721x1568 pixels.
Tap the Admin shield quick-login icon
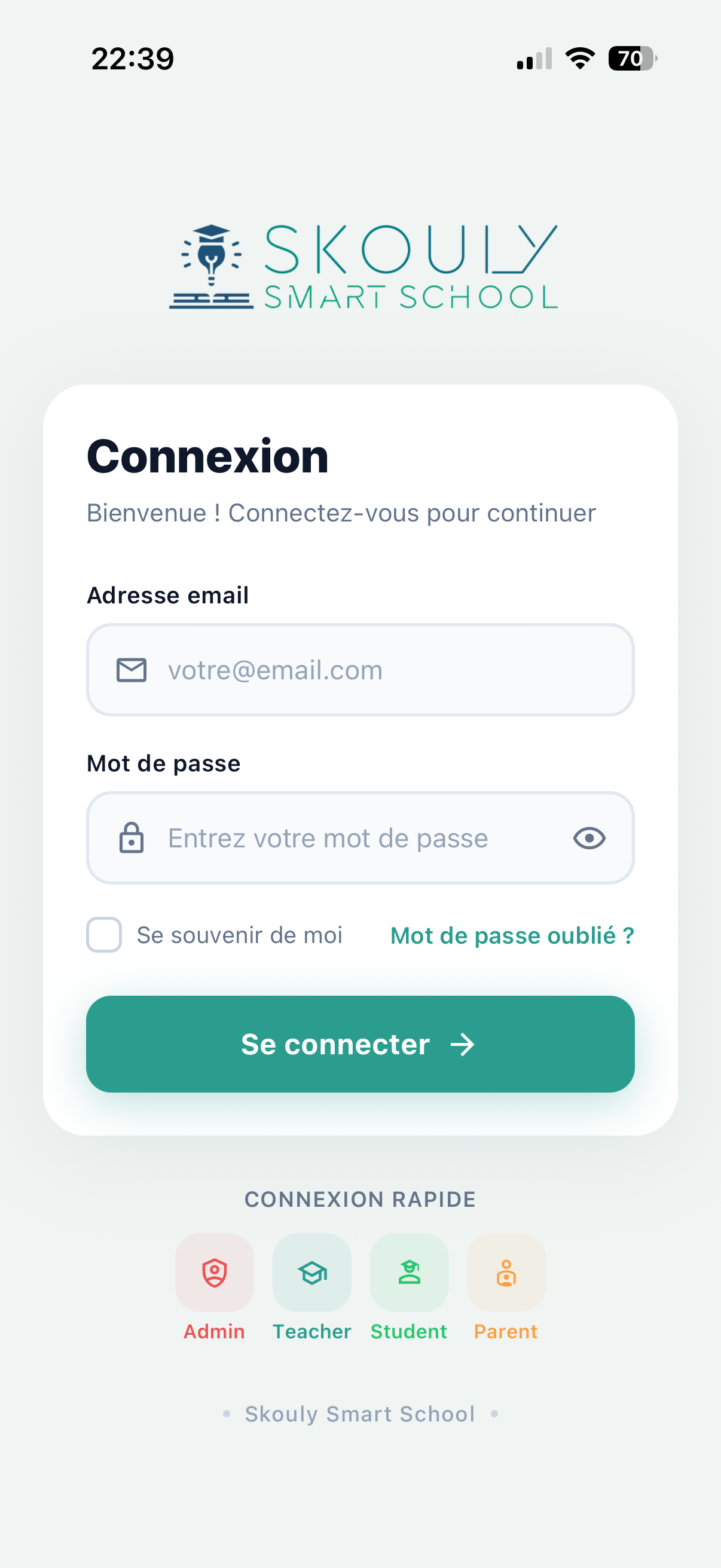[x=214, y=1272]
